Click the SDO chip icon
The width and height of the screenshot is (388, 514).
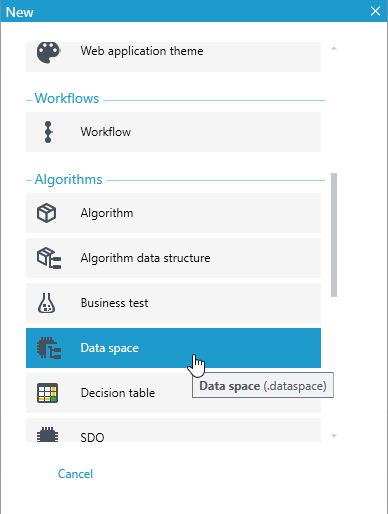point(47,435)
